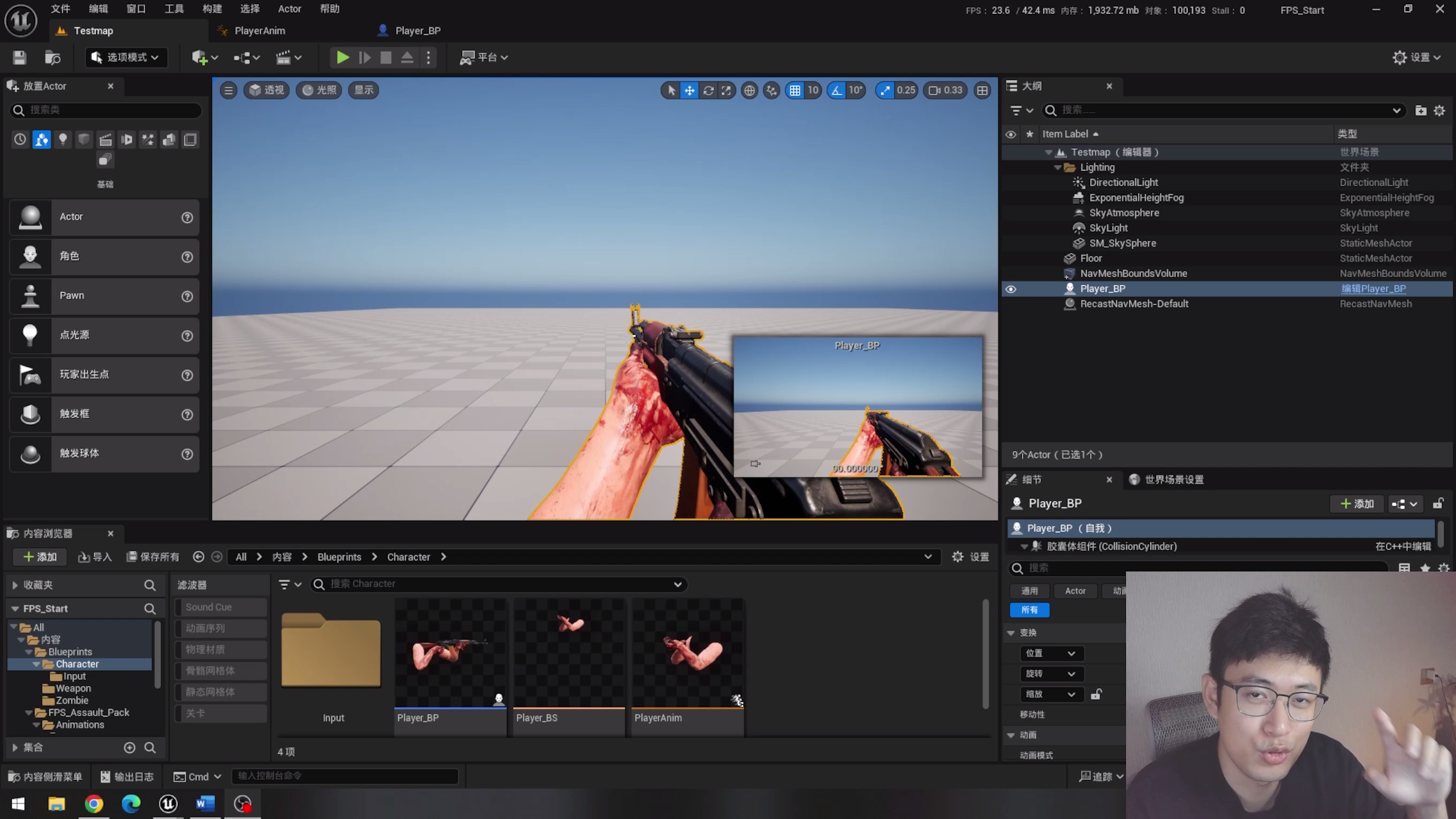Collapse the Lighting folder in outliner
Viewport: 1456px width, 819px height.
[x=1058, y=168]
